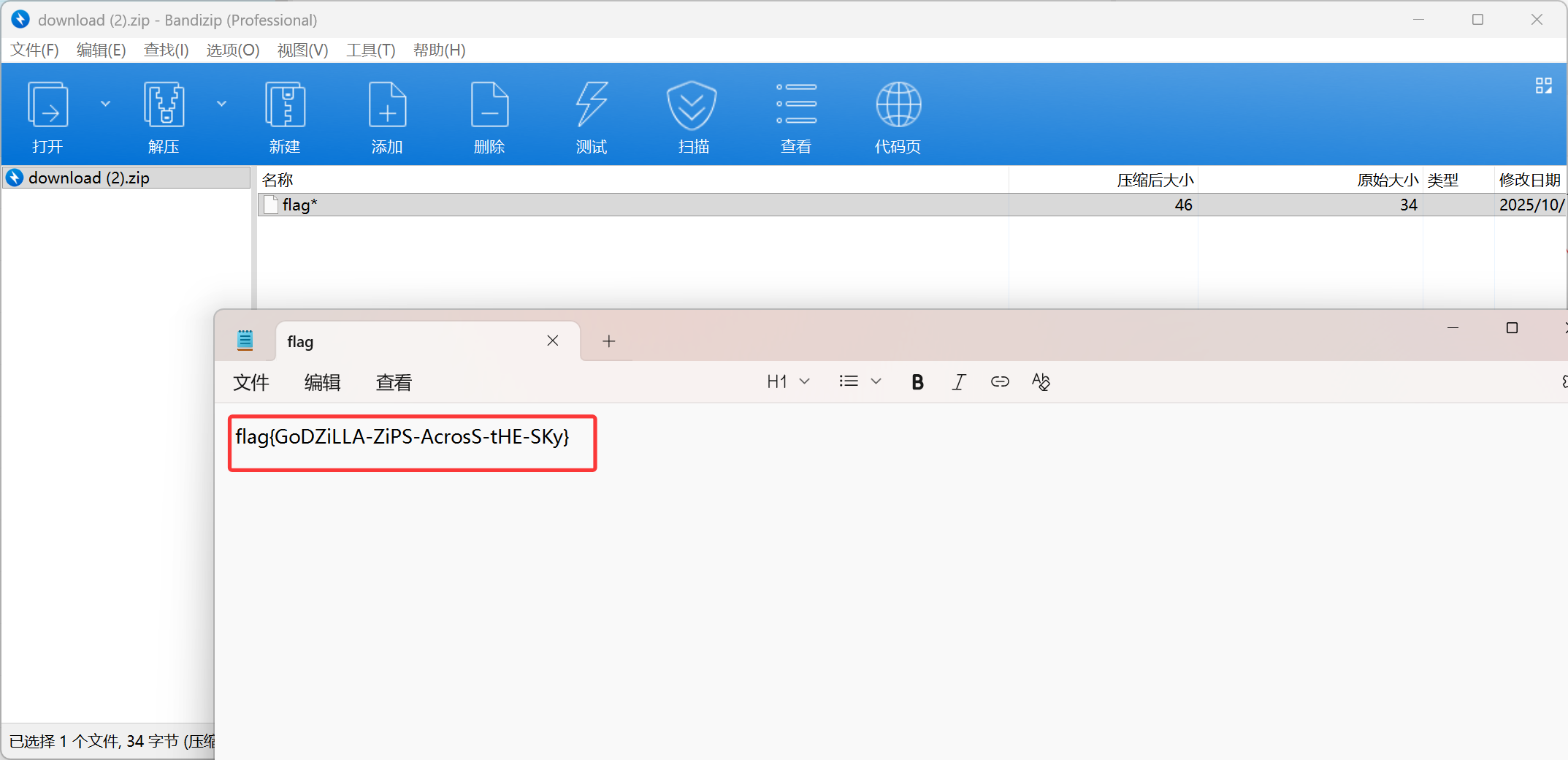
Task: Toggle italic formatting in Notepad
Action: pos(959,381)
